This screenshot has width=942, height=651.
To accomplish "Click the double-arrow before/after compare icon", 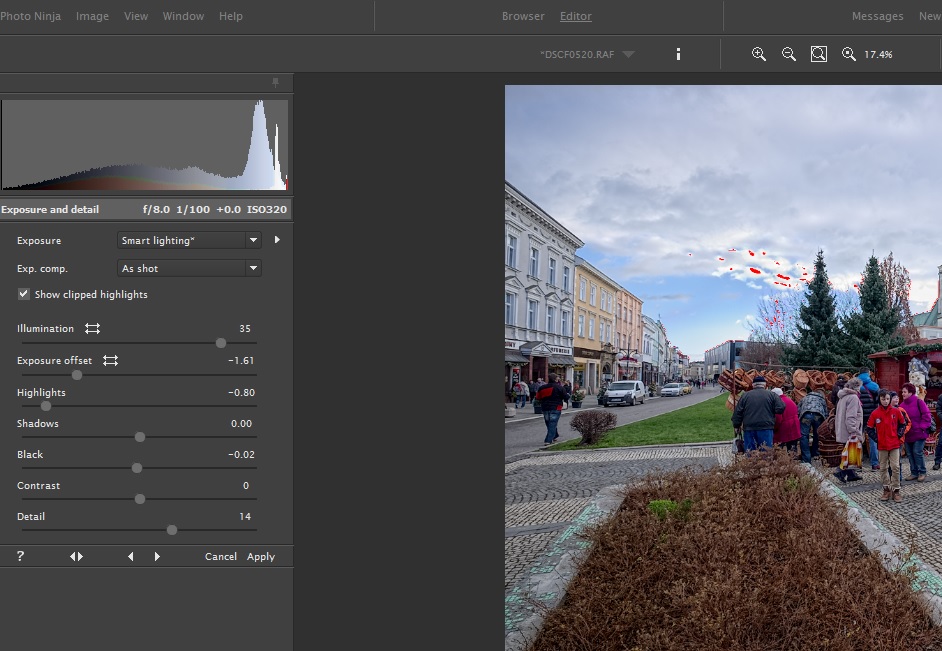I will click(x=76, y=557).
